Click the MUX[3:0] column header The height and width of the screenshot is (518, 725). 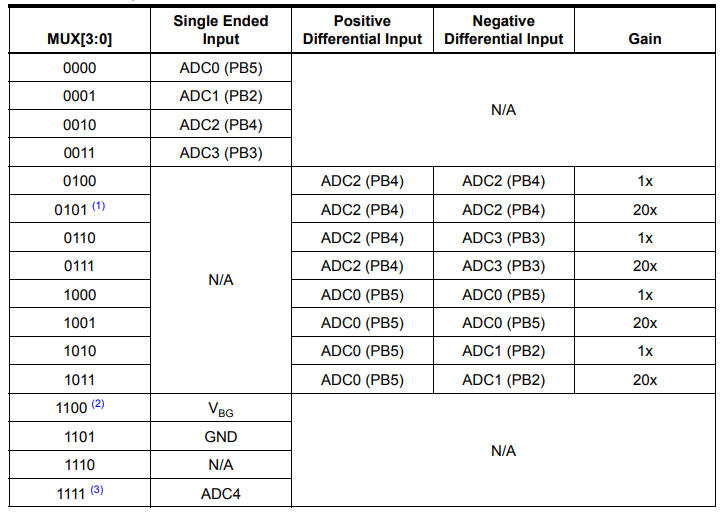pyautogui.click(x=79, y=39)
